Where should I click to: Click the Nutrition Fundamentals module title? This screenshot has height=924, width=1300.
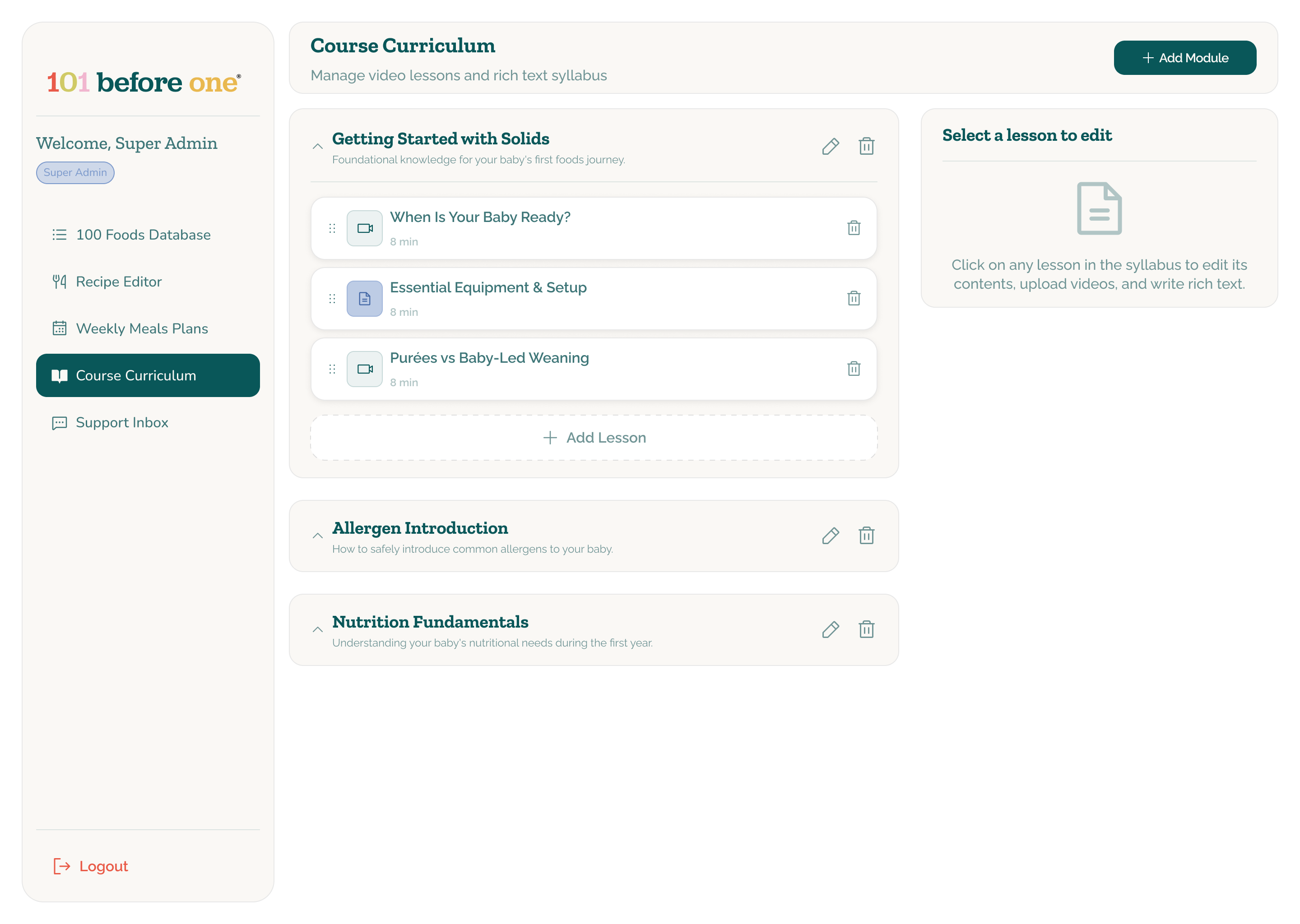430,622
